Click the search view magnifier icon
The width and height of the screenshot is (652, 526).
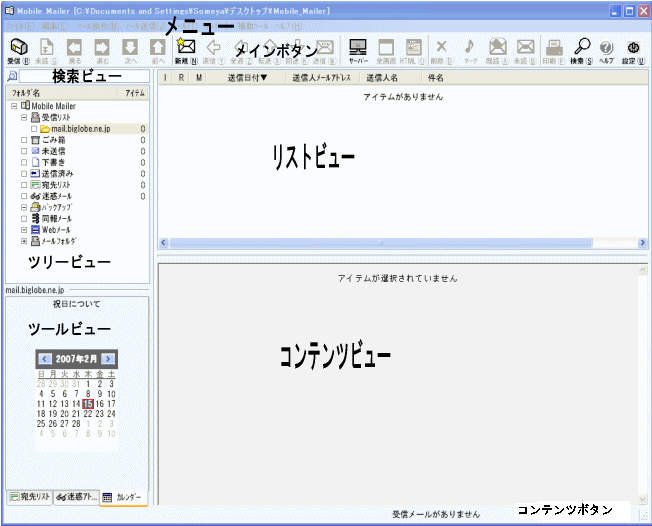(x=11, y=76)
